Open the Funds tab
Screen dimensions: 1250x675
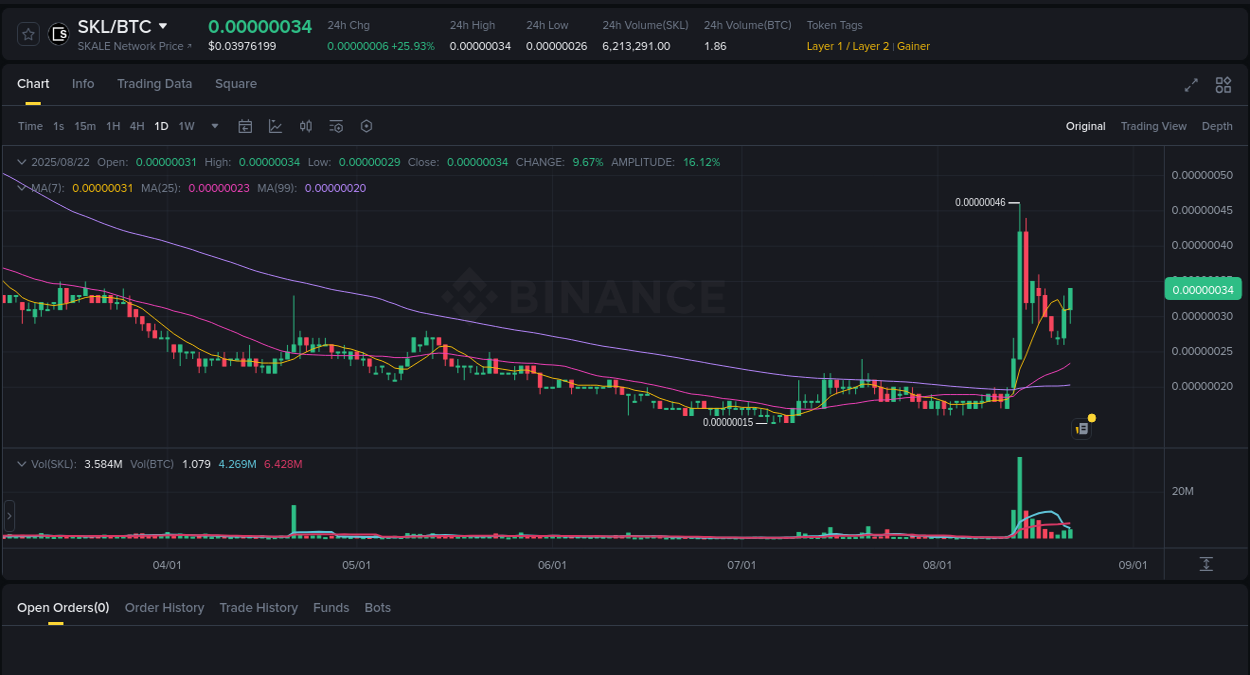(331, 608)
